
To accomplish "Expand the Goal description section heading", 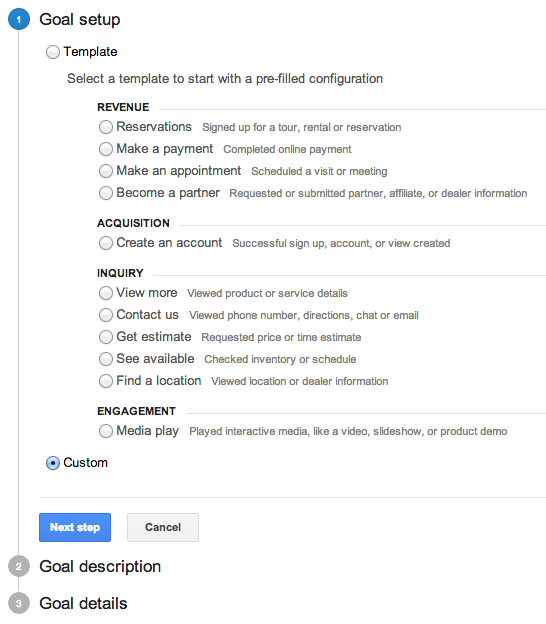I will (x=100, y=566).
